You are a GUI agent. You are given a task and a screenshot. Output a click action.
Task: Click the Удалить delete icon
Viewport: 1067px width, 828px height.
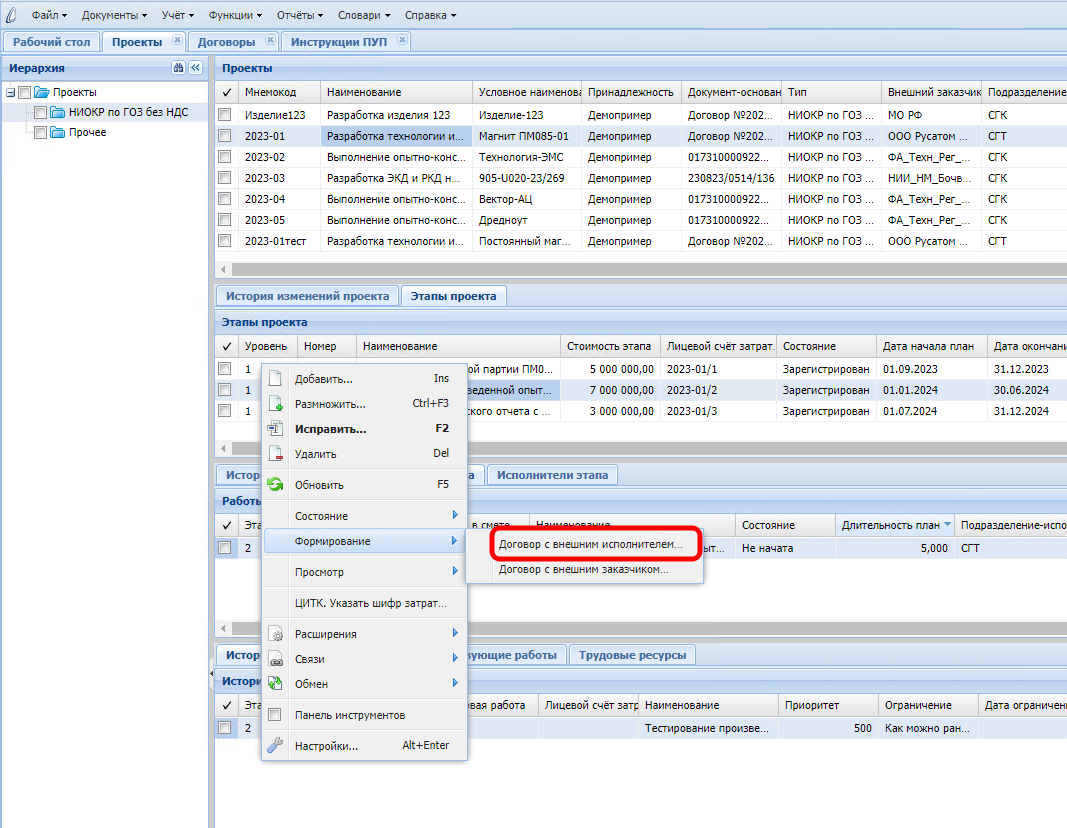coord(276,454)
